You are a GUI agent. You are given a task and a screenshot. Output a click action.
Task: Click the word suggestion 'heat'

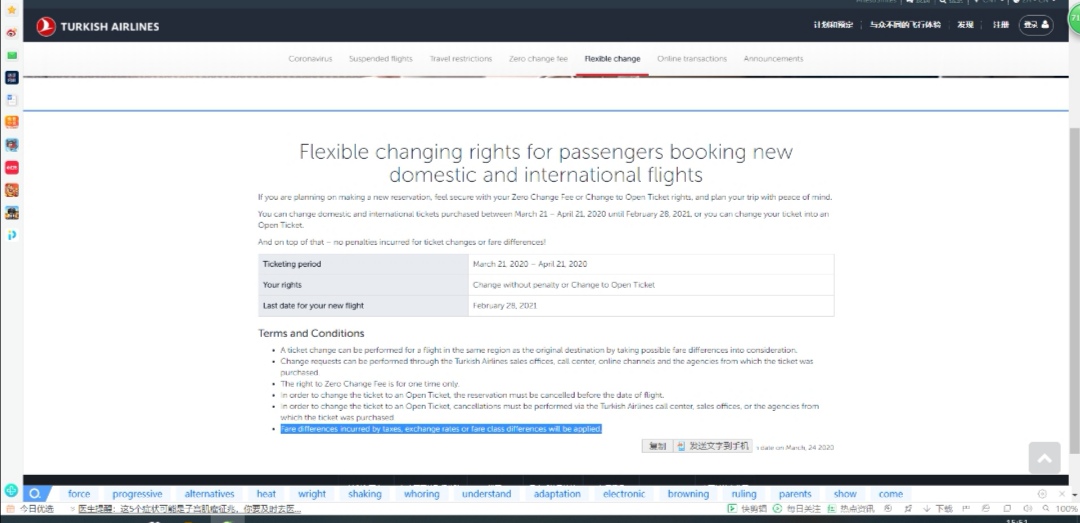point(267,494)
